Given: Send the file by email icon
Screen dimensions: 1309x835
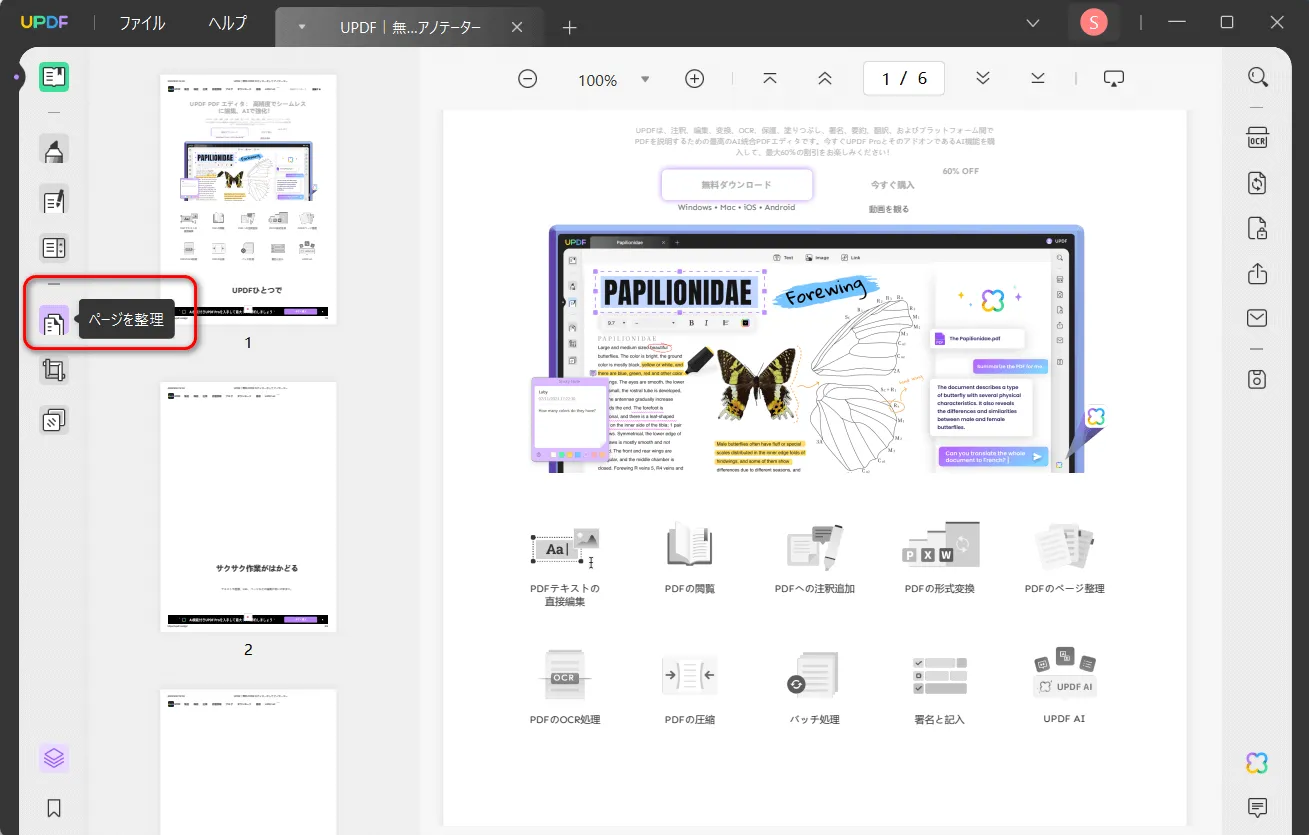Looking at the screenshot, I should tap(1258, 318).
